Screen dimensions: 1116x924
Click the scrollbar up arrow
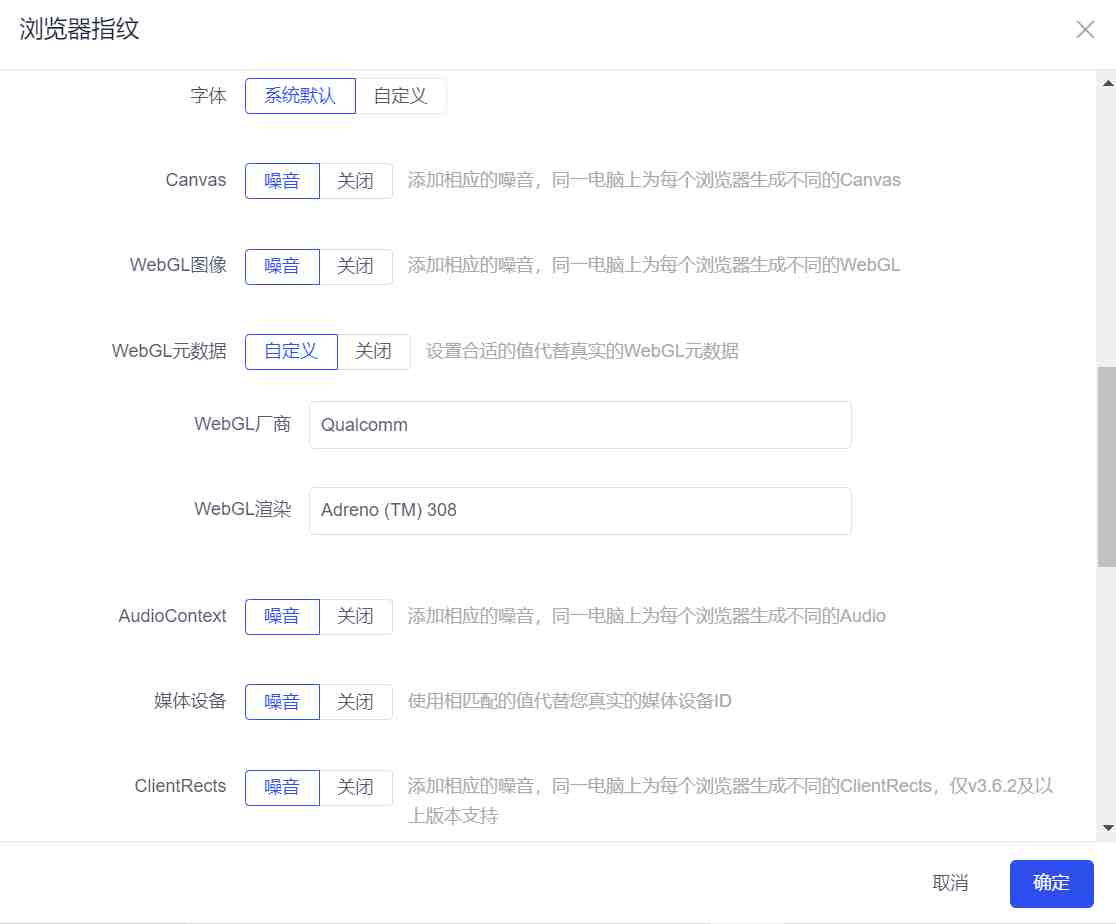pos(1107,83)
